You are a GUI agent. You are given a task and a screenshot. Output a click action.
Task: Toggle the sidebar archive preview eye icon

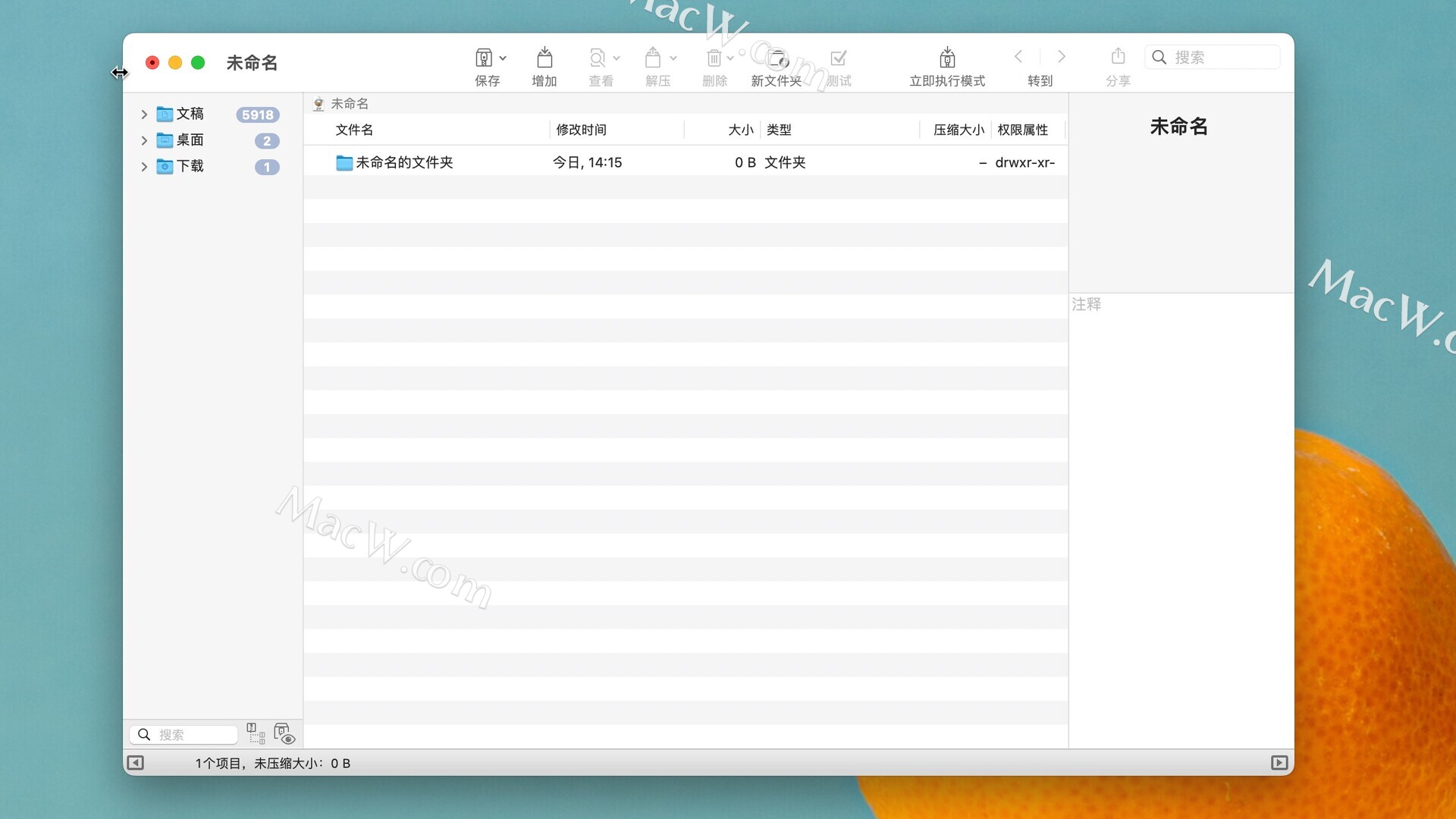tap(284, 733)
